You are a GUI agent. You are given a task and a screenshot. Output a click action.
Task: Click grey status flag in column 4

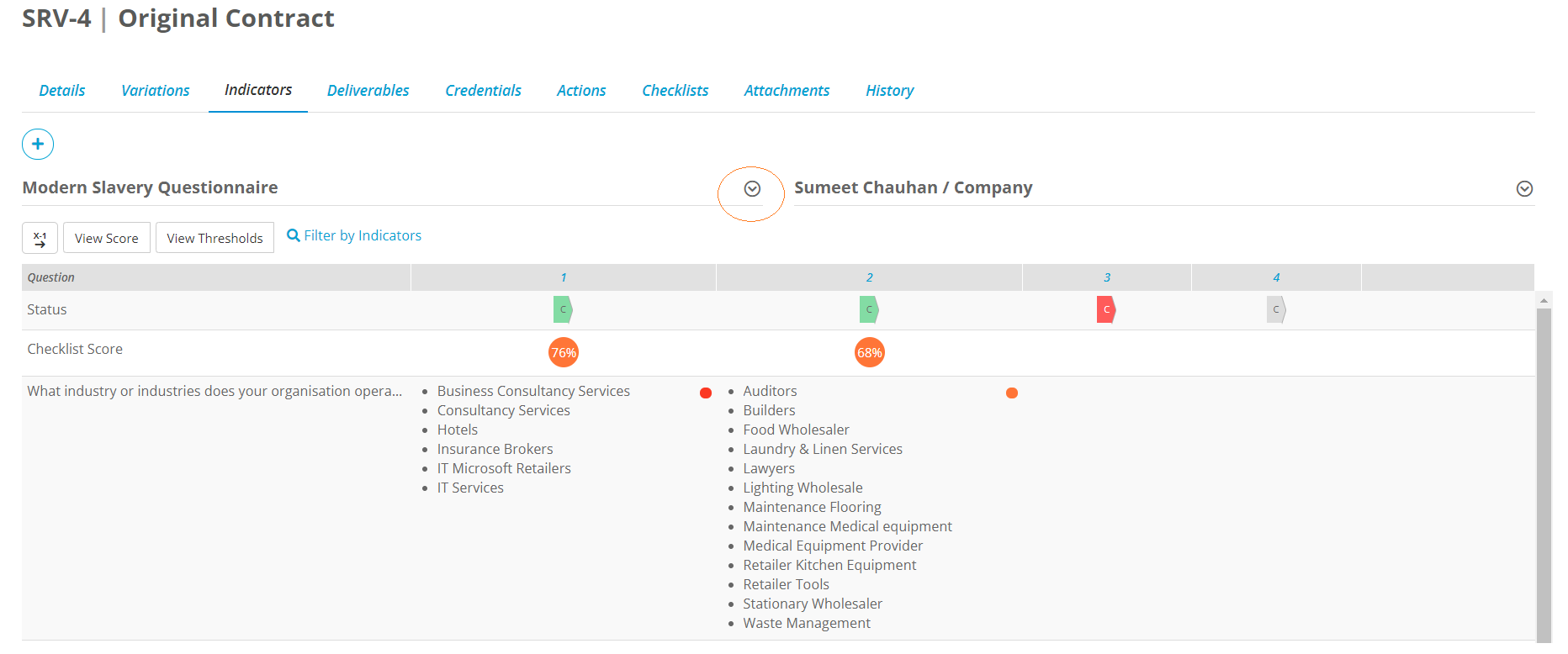[1276, 309]
